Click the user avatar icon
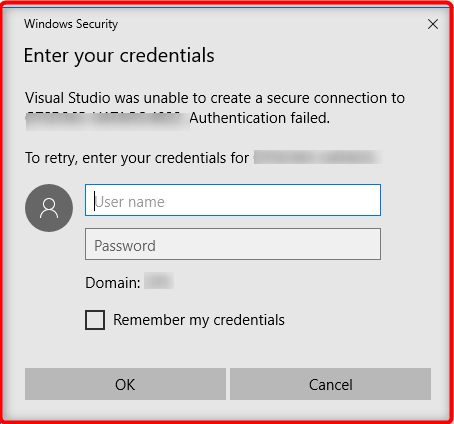 click(49, 208)
